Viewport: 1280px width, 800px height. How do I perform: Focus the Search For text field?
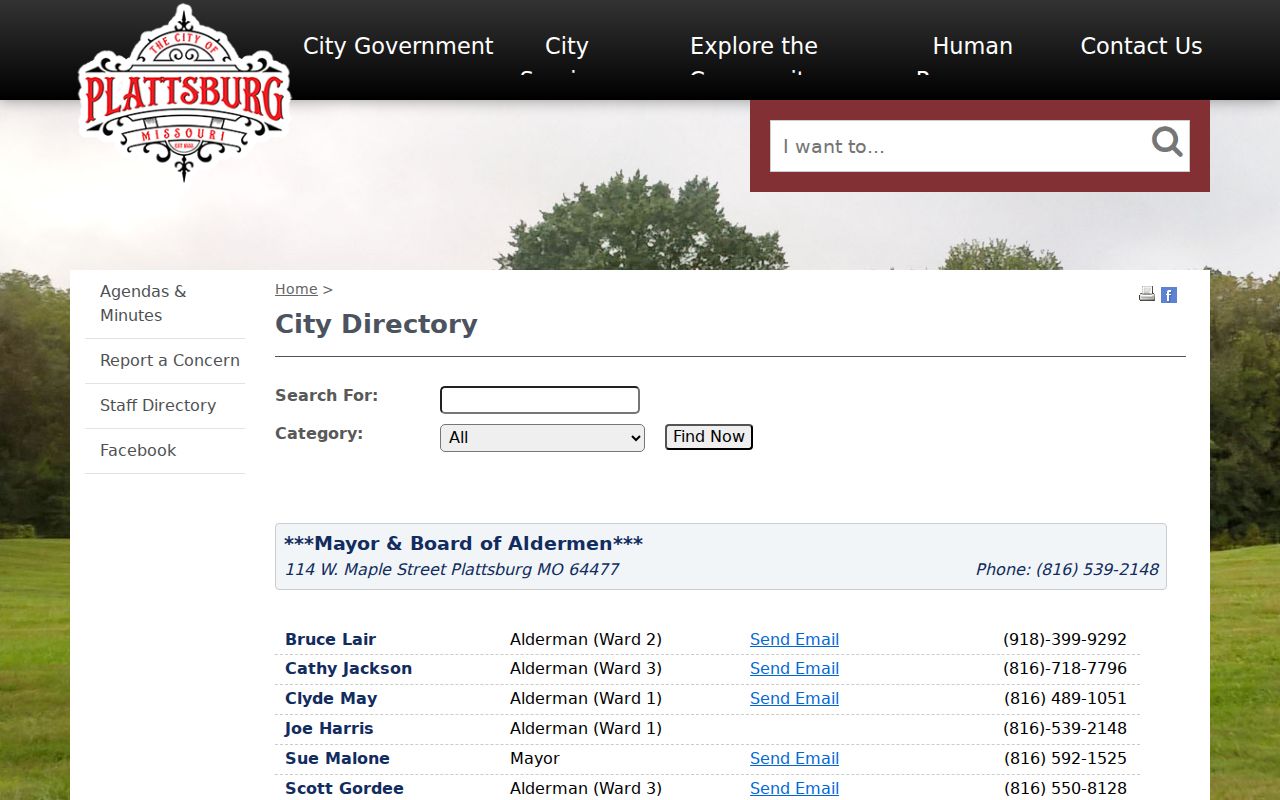click(540, 400)
